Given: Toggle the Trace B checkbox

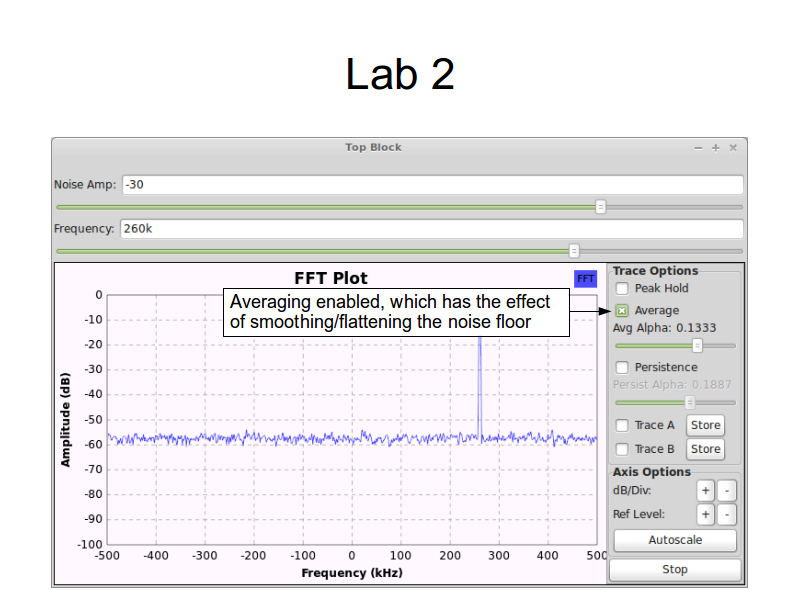Looking at the screenshot, I should [622, 450].
